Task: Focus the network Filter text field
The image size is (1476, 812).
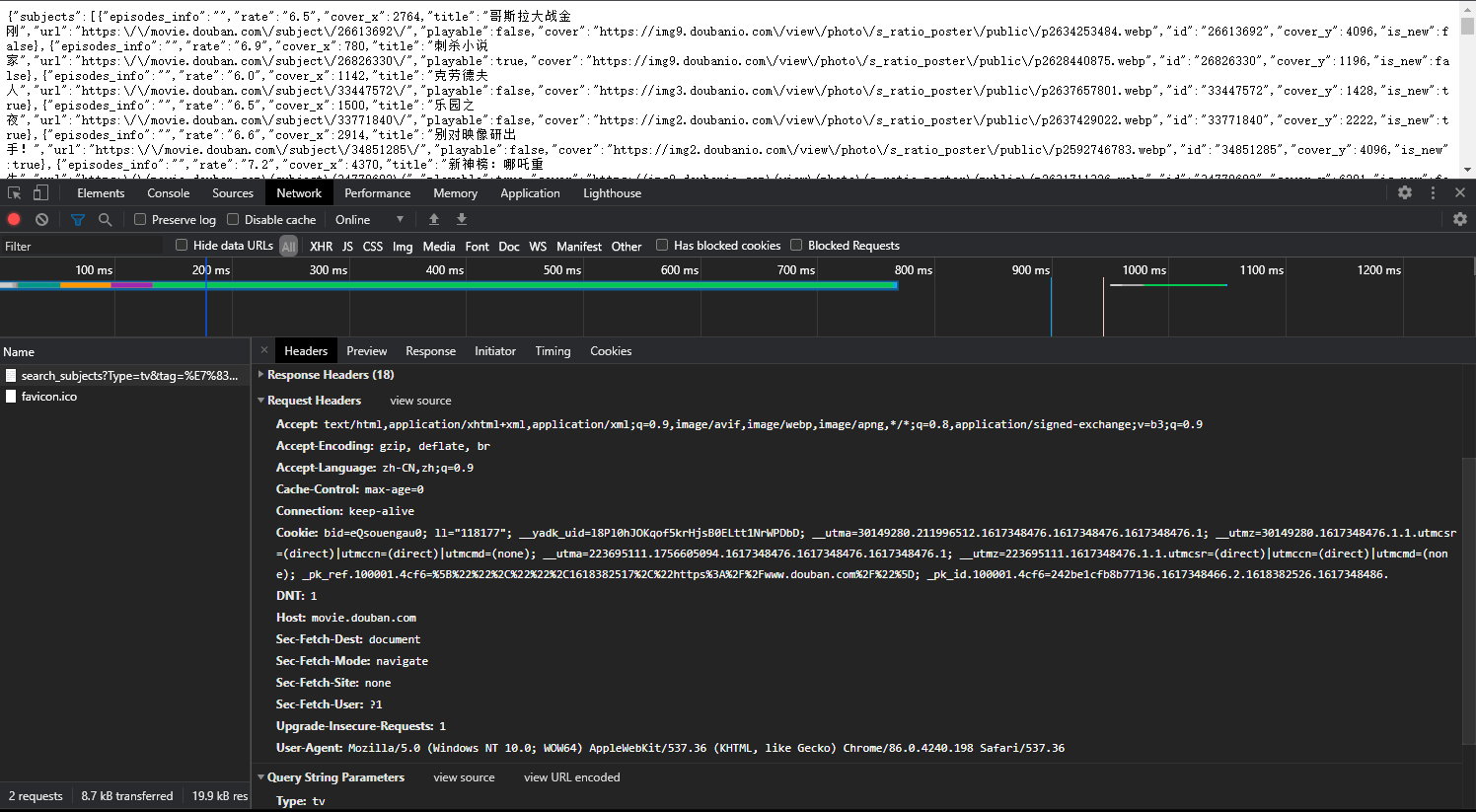Action: coord(84,246)
